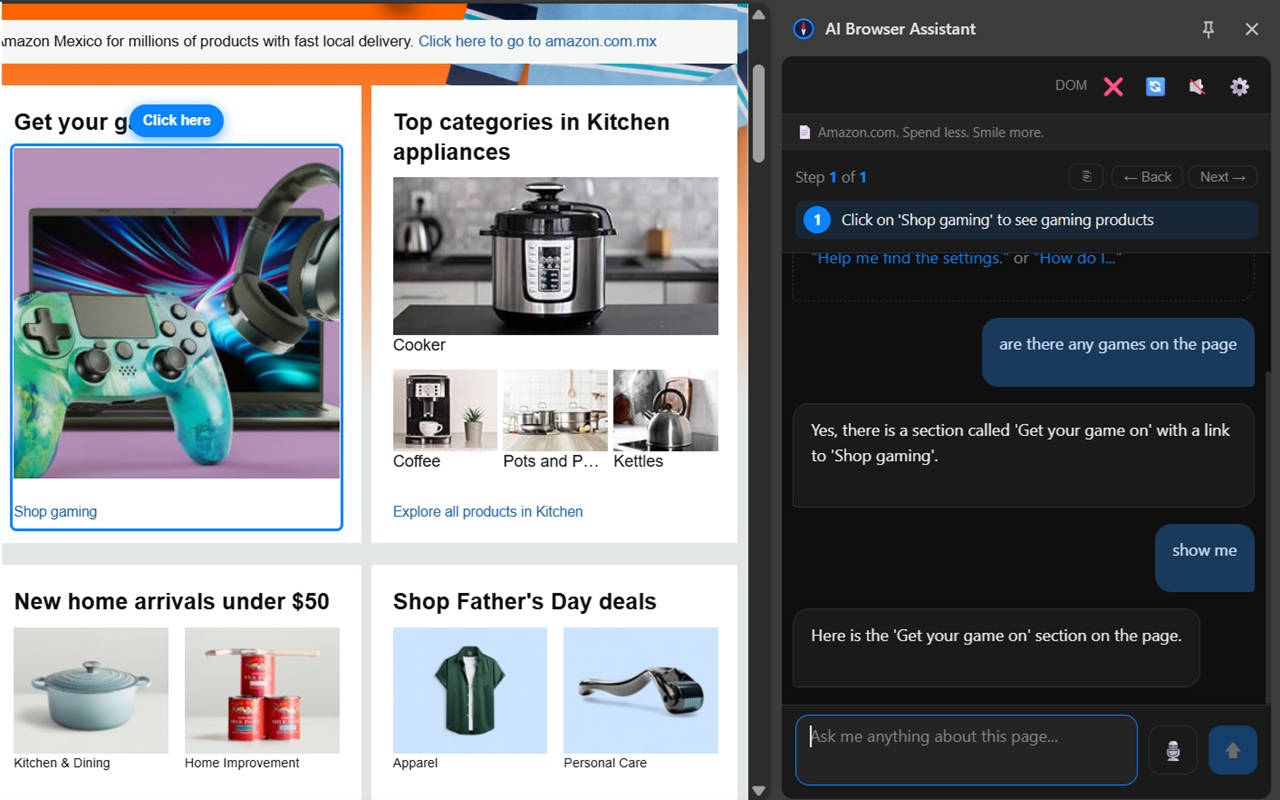Image resolution: width=1280 pixels, height=800 pixels.
Task: Click the page scrollbar up arrow
Action: (758, 14)
